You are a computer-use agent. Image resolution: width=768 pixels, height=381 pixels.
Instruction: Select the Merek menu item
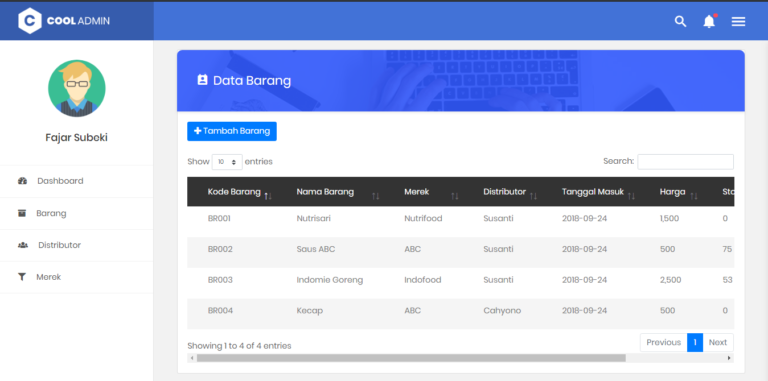pyautogui.click(x=76, y=277)
